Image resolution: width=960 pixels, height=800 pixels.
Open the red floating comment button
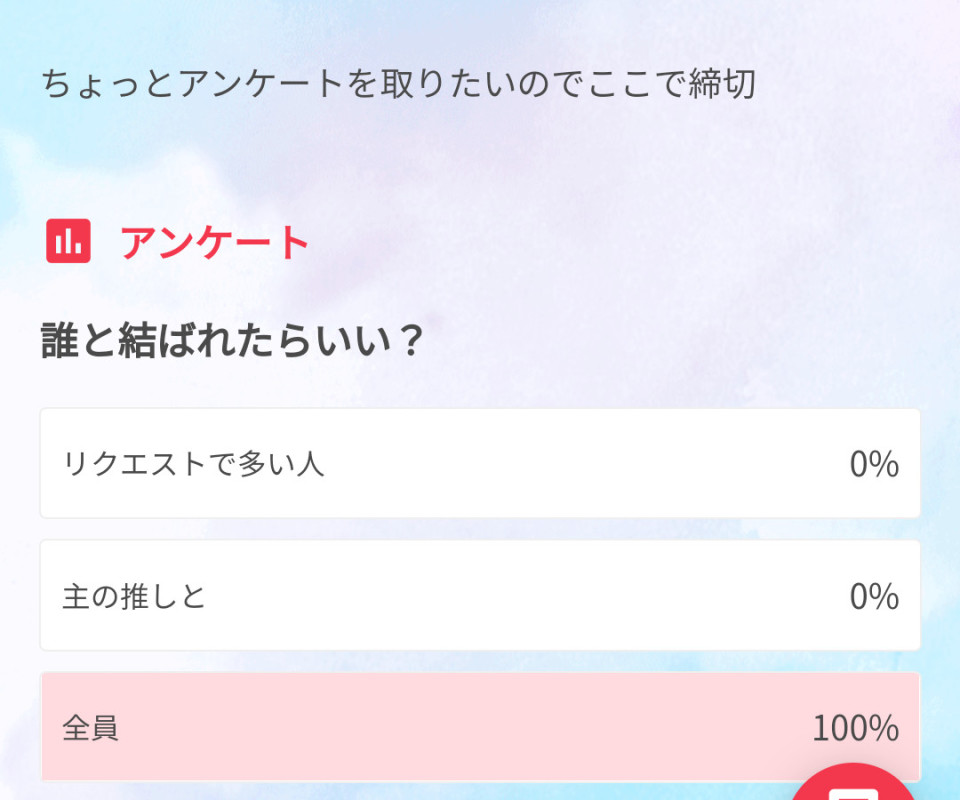pos(855,782)
